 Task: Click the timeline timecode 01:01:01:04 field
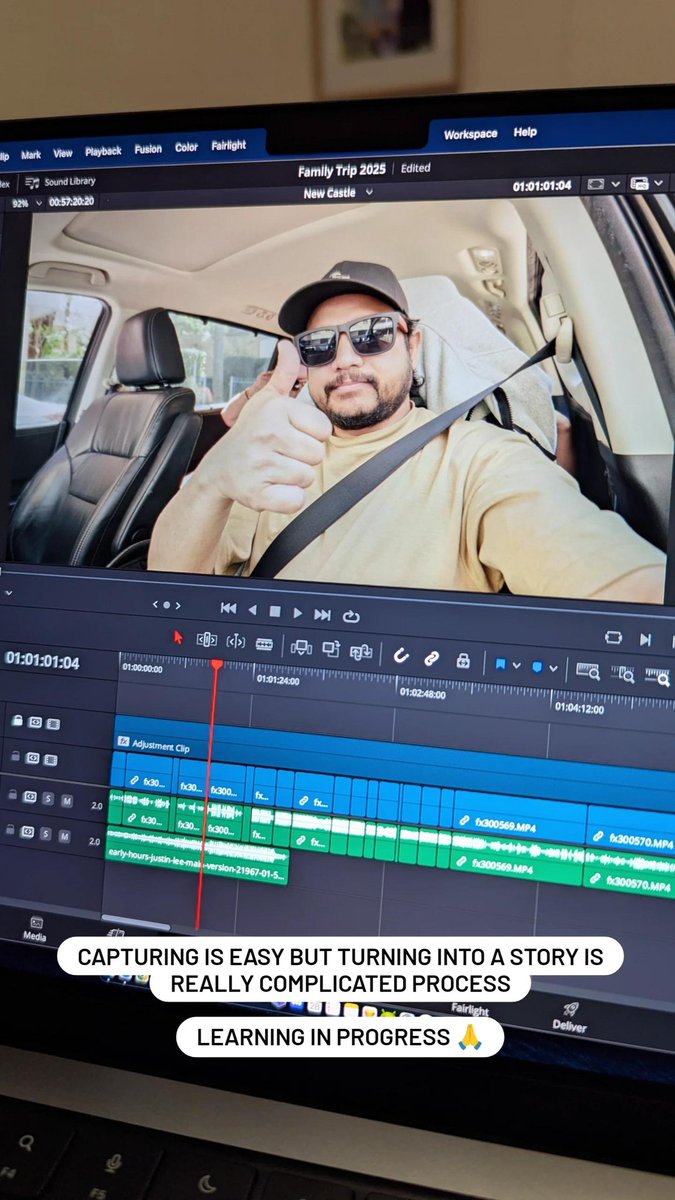tap(42, 660)
